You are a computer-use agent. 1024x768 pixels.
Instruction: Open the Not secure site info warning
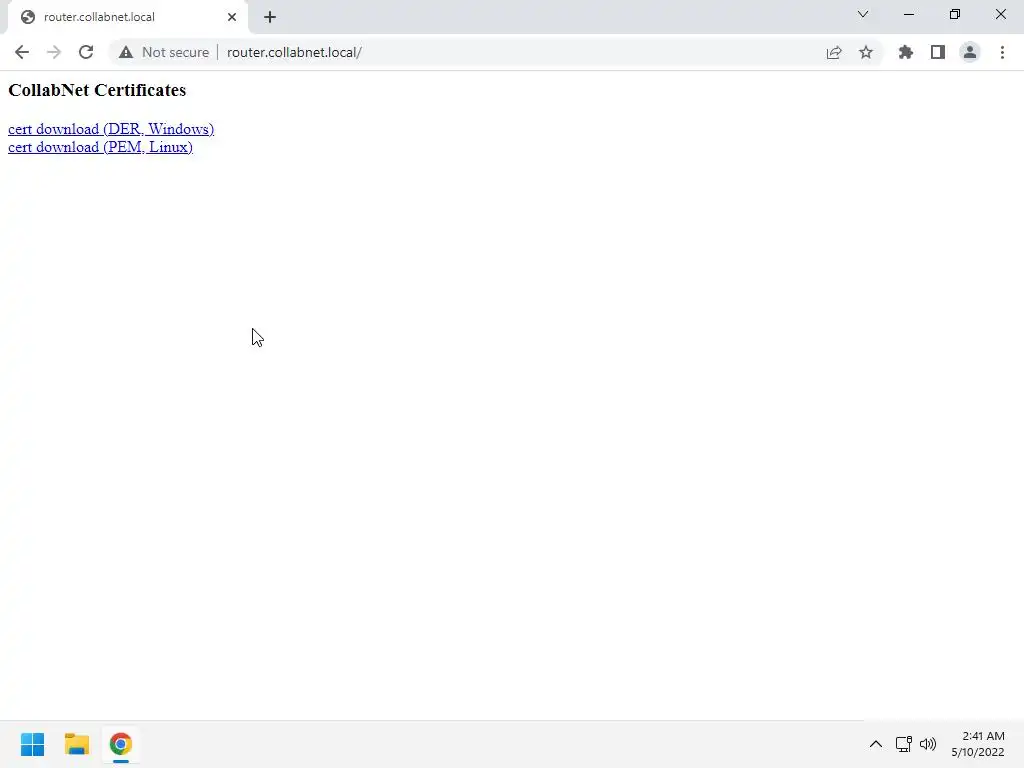tap(163, 52)
